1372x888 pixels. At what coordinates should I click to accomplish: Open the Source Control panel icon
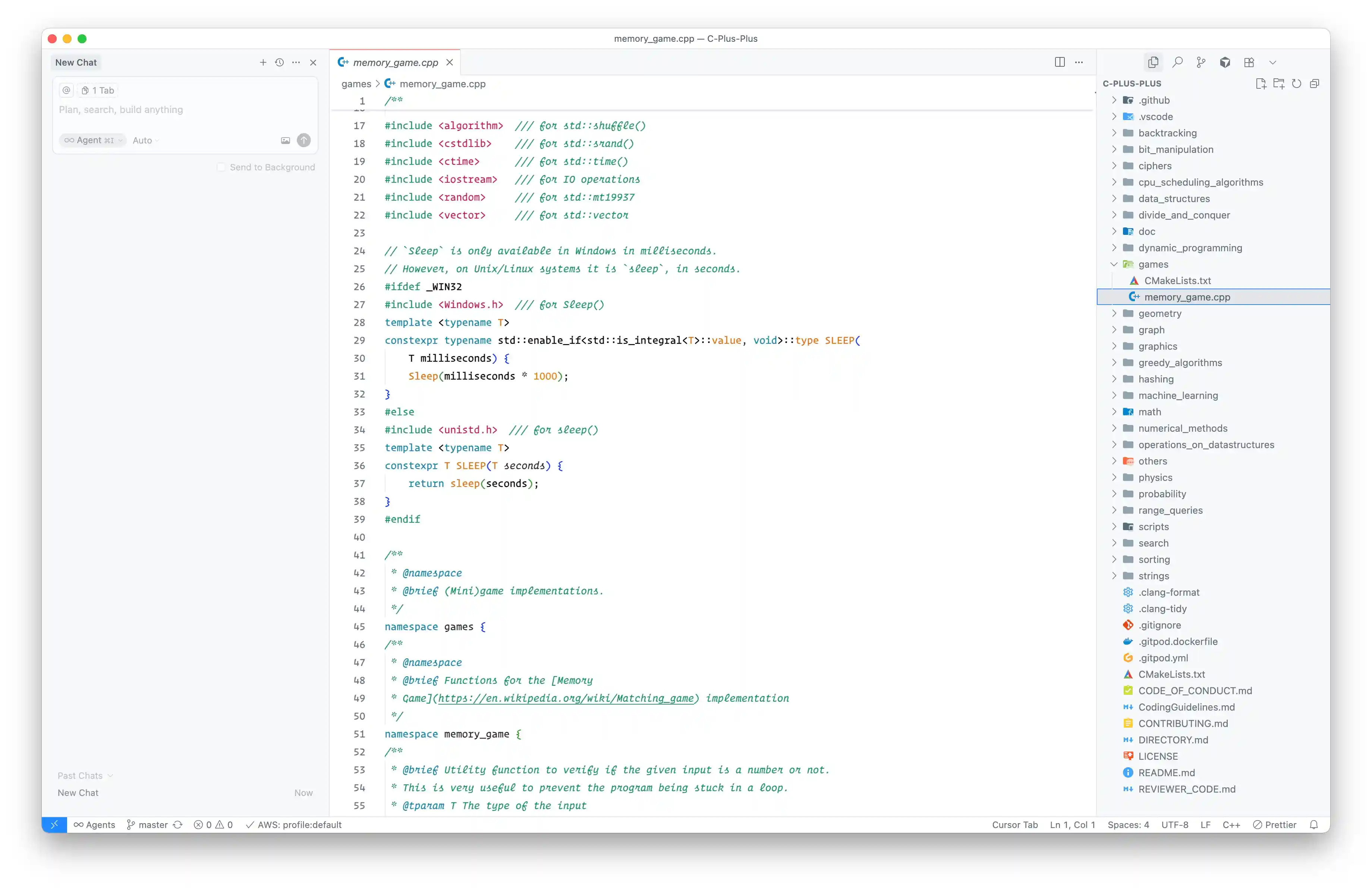click(1201, 62)
